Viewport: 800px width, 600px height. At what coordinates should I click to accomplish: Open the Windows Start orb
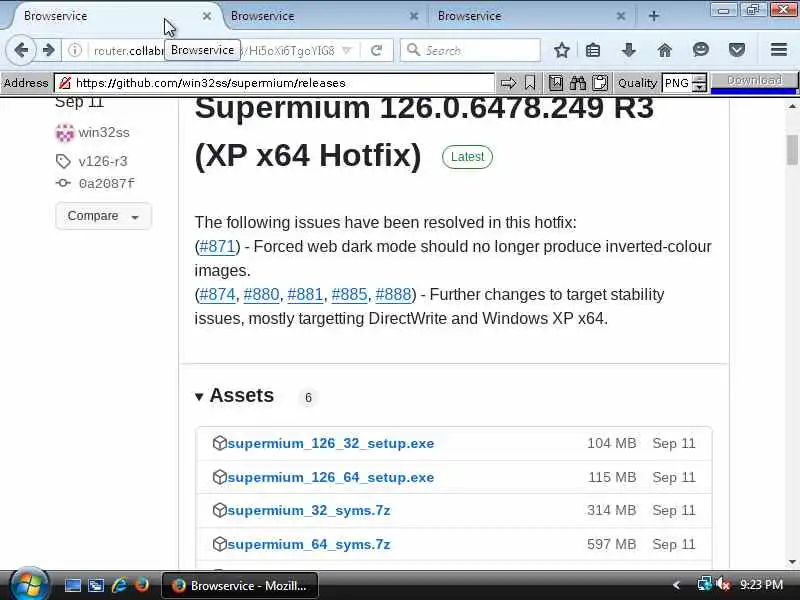pos(29,585)
